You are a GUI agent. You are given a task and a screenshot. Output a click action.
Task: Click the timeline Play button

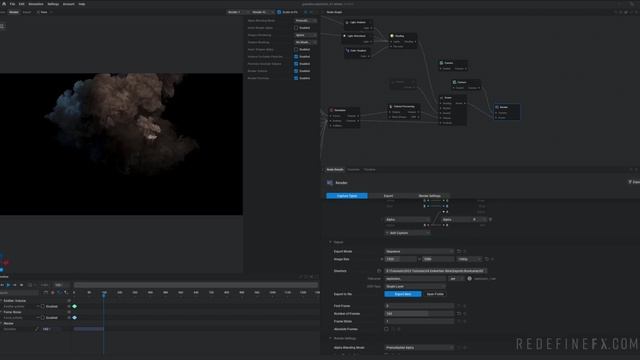[x=8, y=285]
